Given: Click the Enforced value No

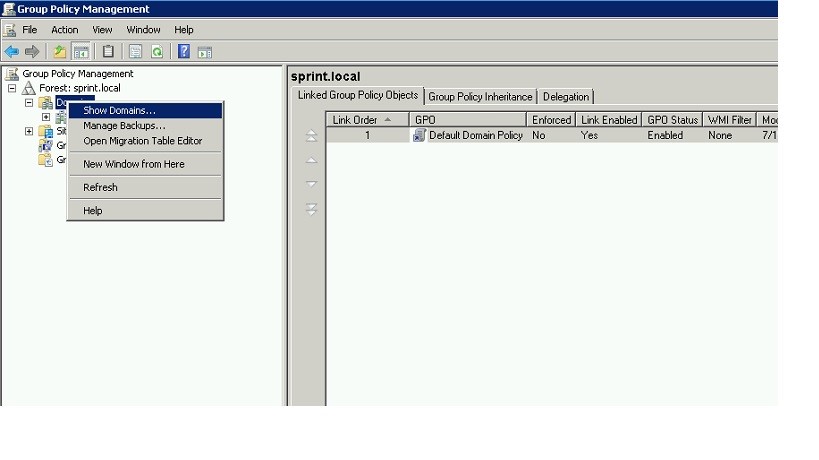Looking at the screenshot, I should point(539,135).
